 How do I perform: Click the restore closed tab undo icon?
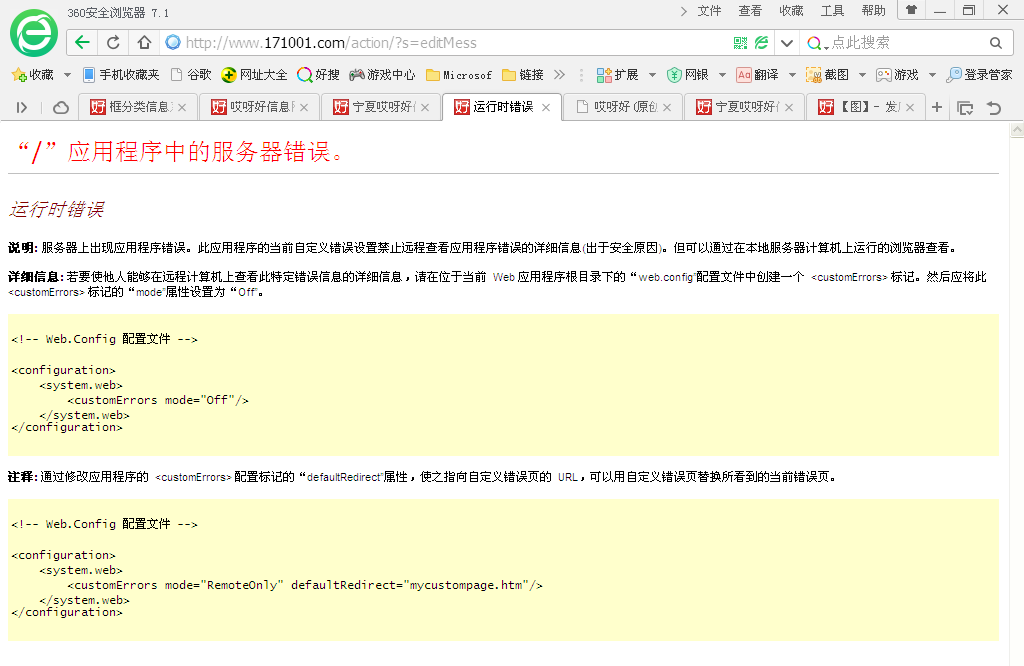[994, 108]
